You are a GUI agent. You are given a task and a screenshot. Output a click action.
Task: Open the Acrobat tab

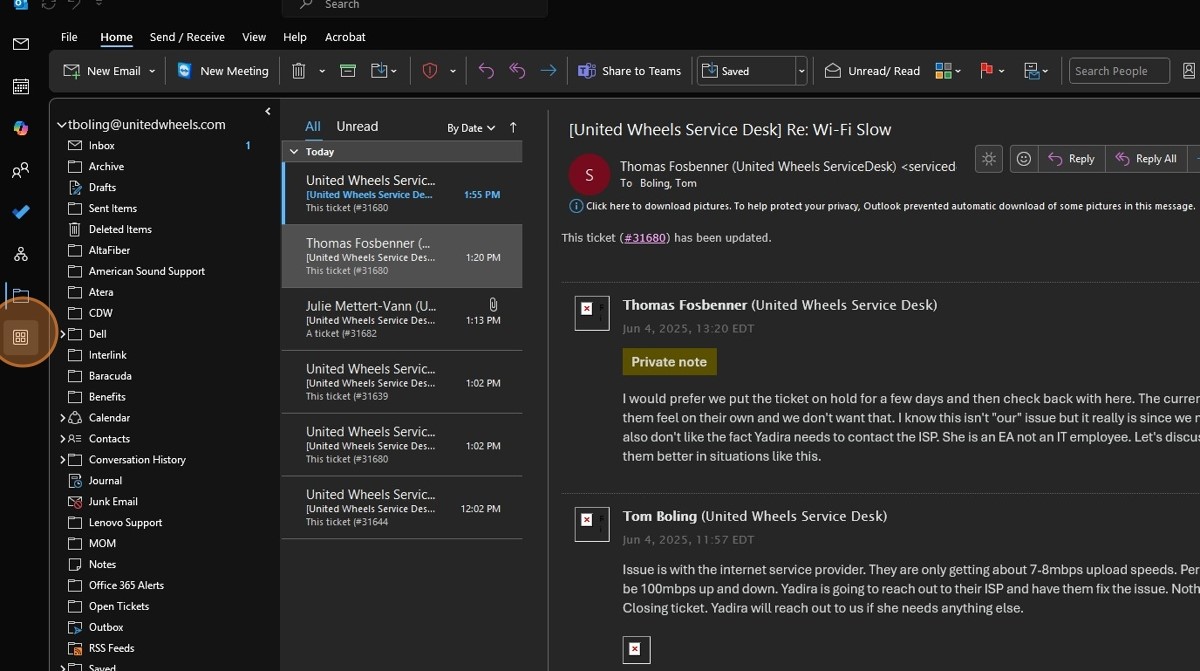tap(345, 37)
